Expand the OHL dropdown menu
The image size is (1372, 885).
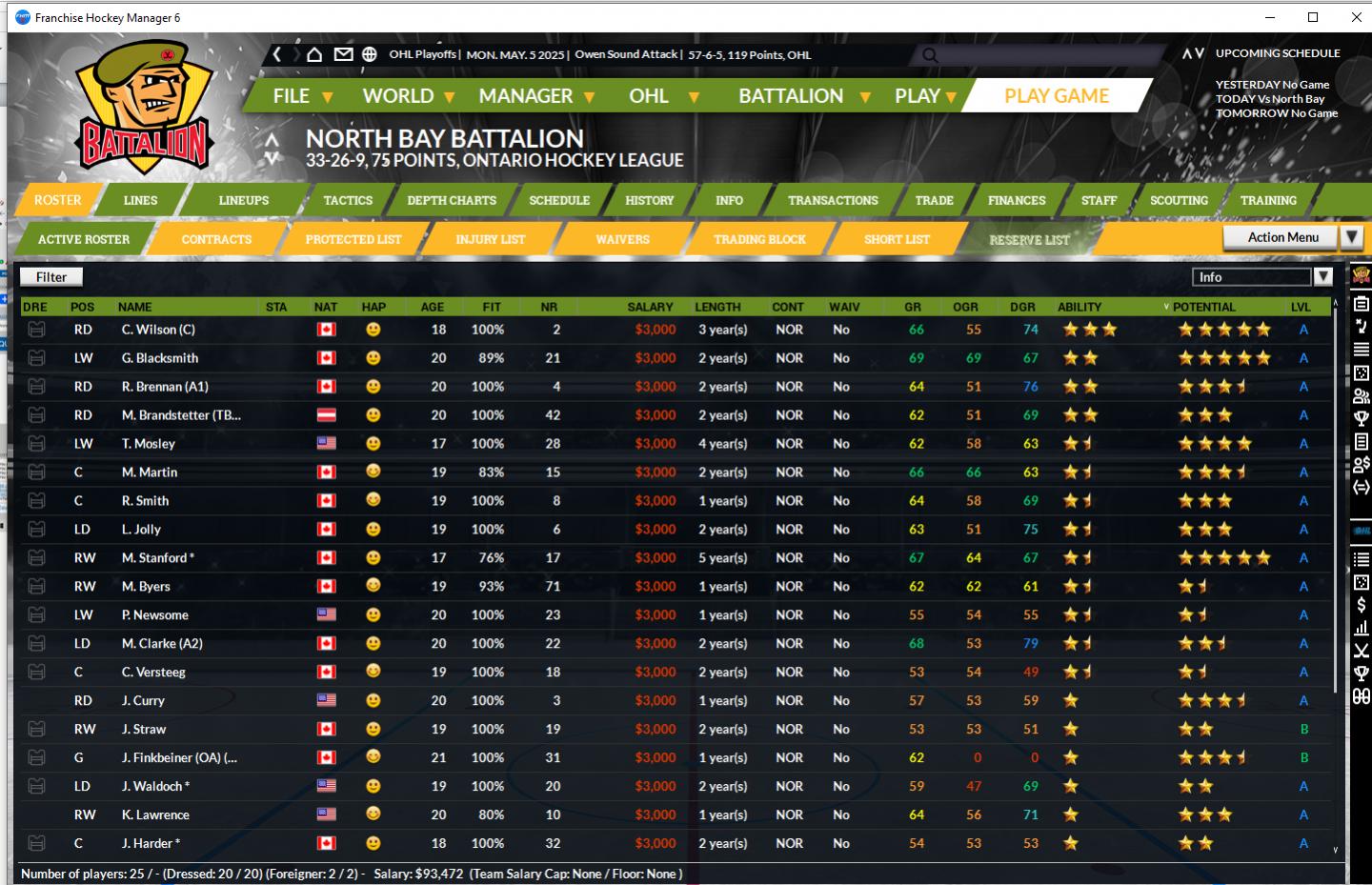tap(663, 96)
